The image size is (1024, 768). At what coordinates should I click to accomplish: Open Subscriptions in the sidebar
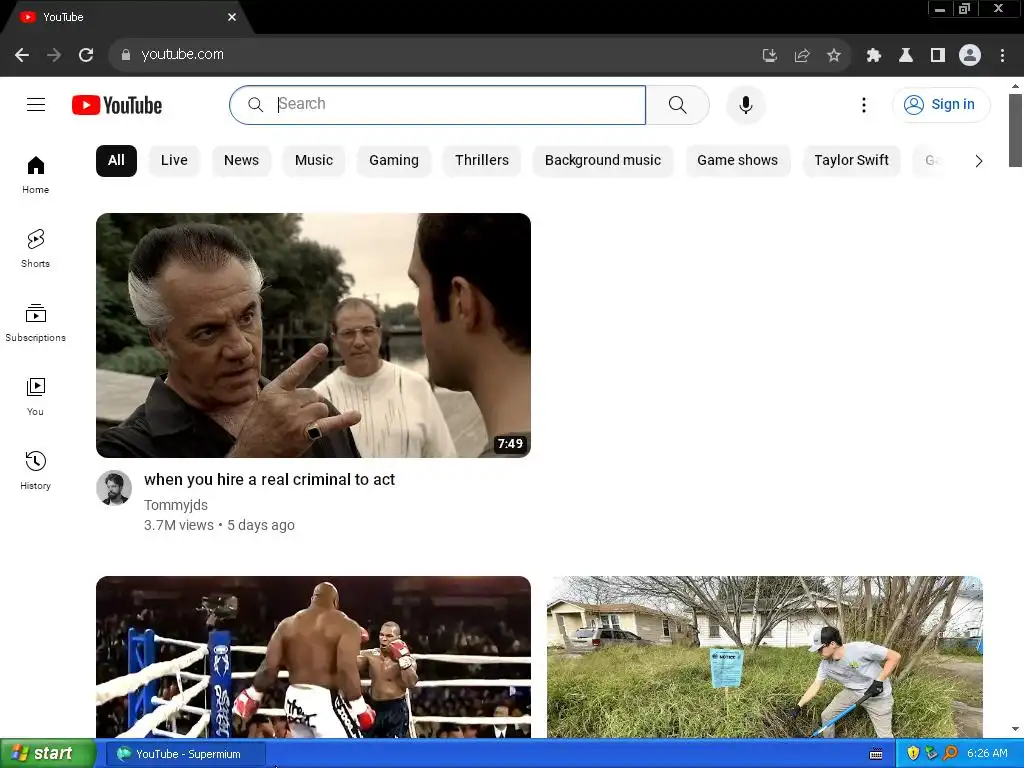(x=35, y=323)
